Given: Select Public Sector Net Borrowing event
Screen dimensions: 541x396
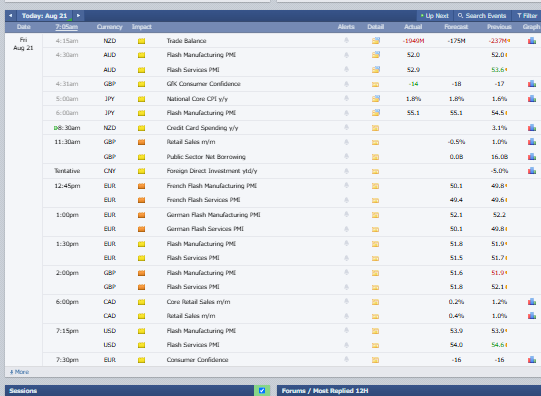Looking at the screenshot, I should pyautogui.click(x=206, y=157).
